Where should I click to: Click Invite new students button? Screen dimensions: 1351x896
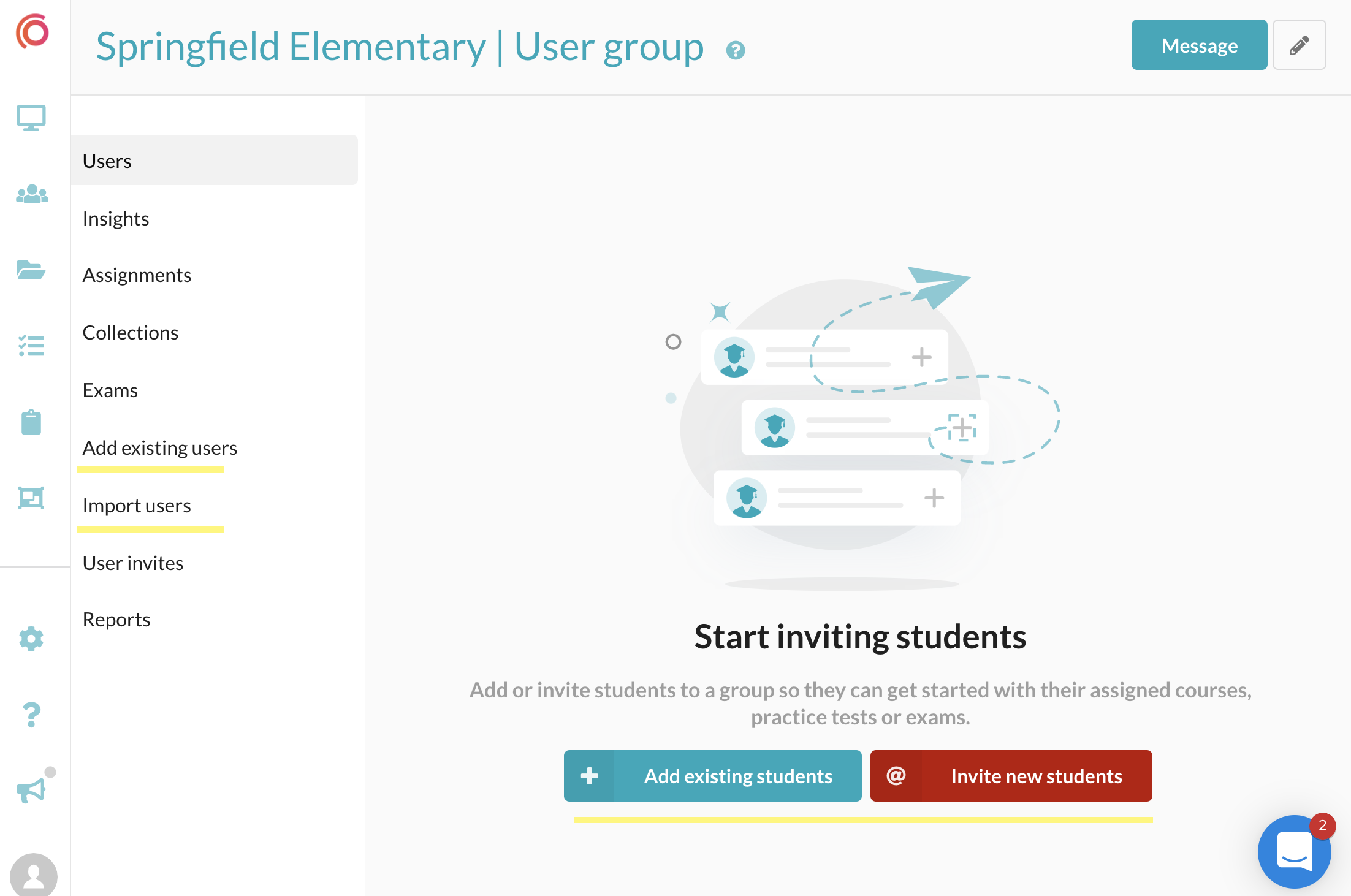click(x=1011, y=776)
